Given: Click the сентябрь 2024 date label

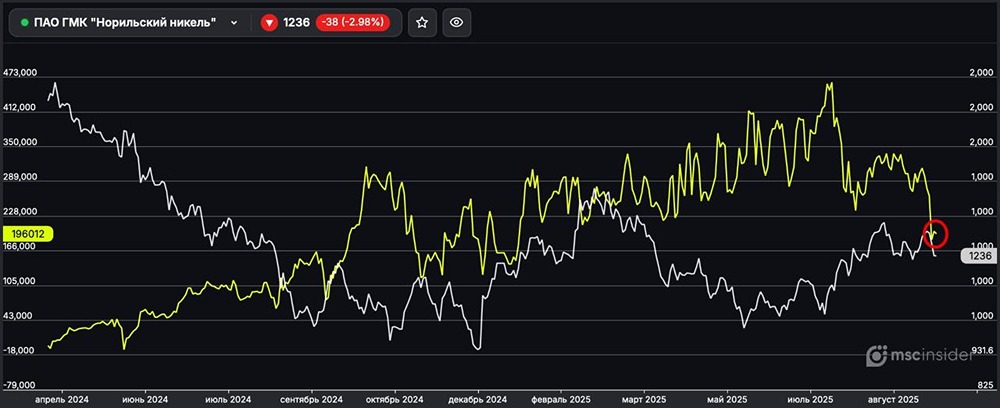Looking at the screenshot, I should tap(312, 399).
